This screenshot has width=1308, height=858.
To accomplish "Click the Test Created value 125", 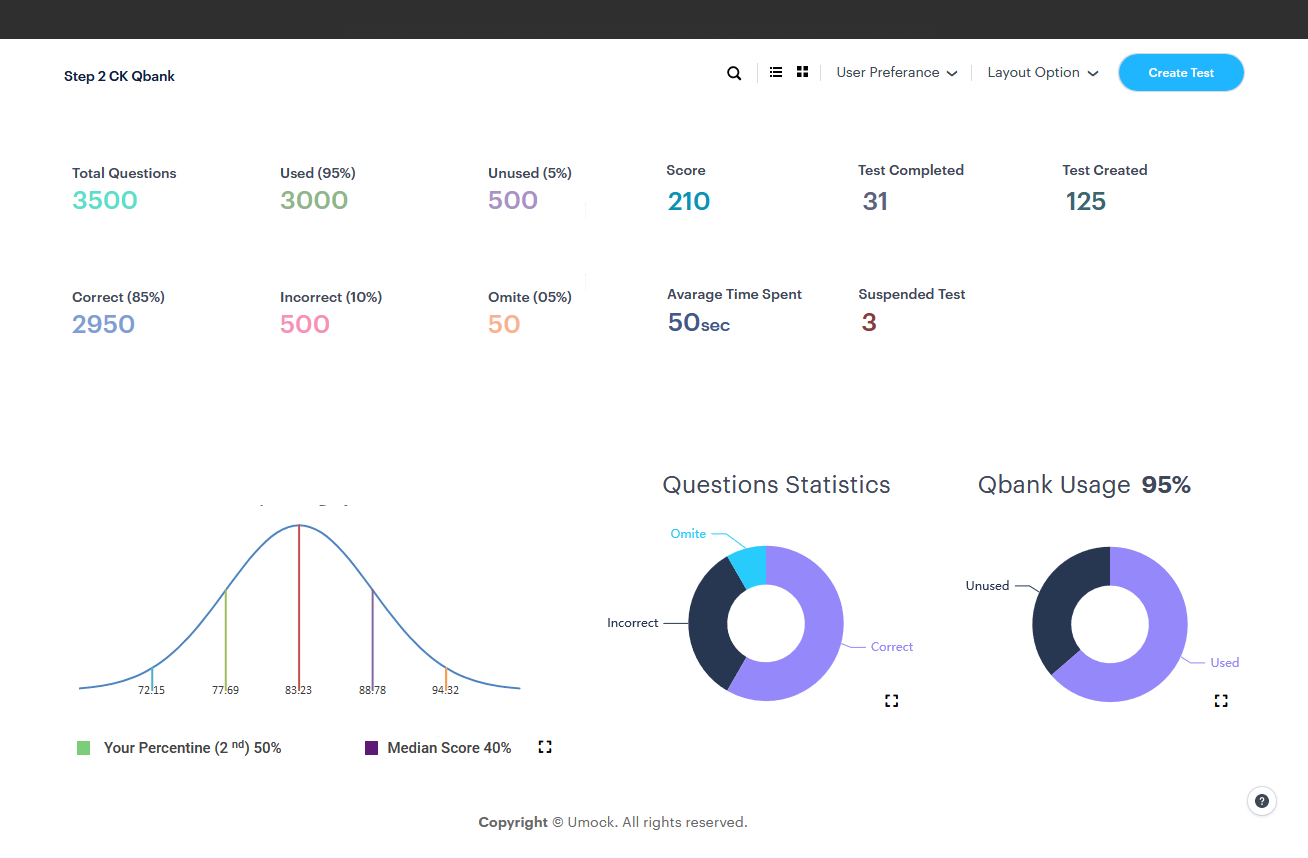I will 1086,201.
